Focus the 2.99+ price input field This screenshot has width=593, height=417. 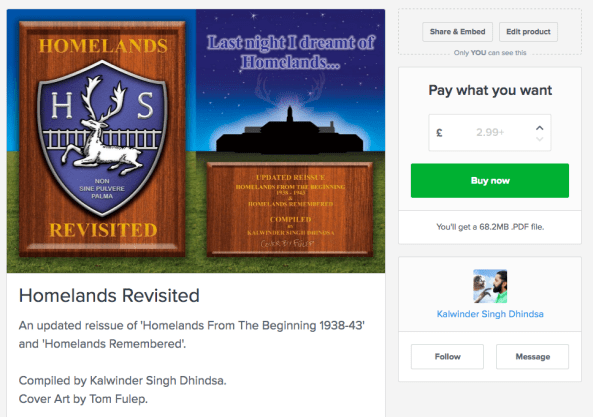tap(490, 133)
